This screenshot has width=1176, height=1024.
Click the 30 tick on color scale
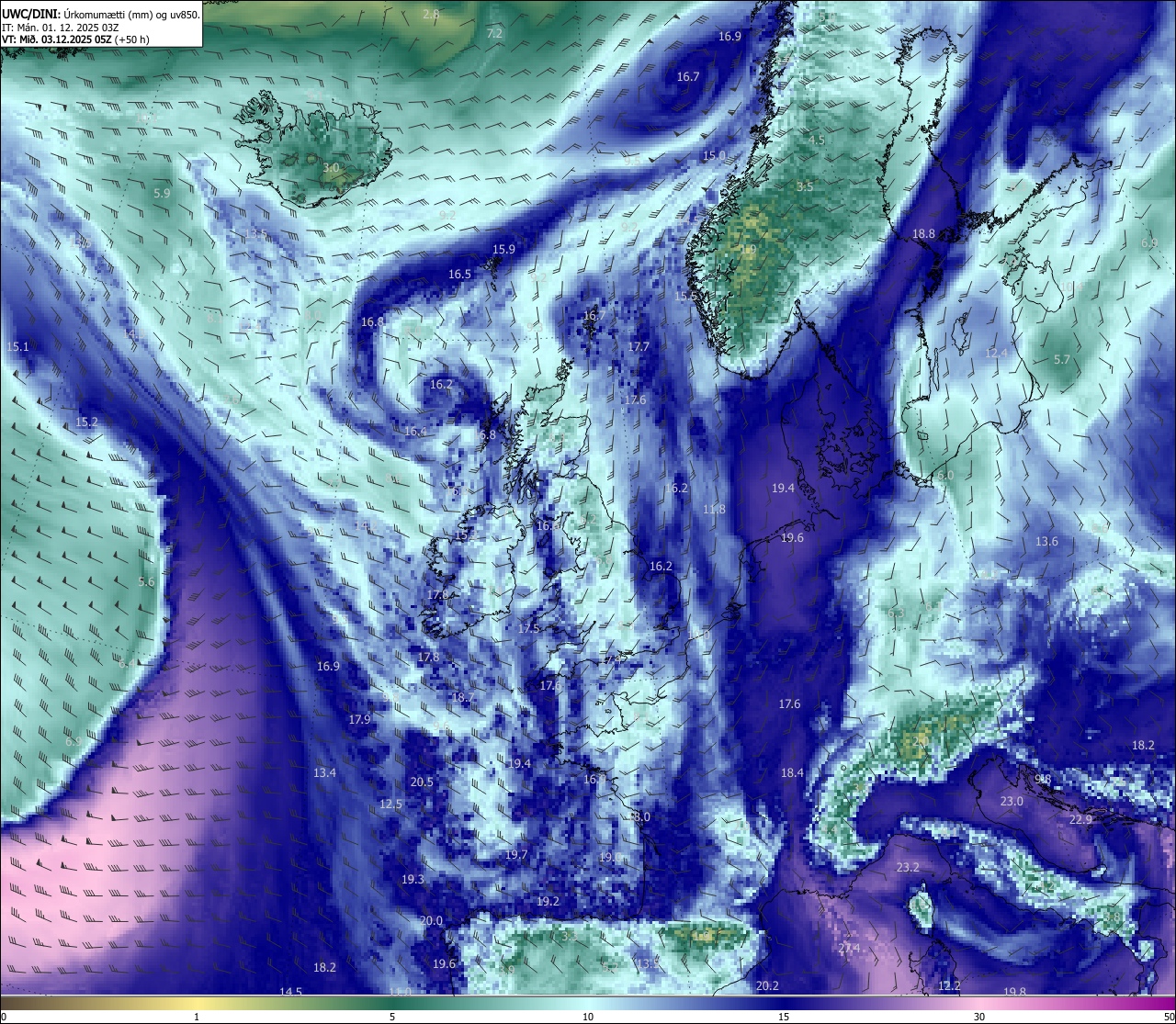(979, 1017)
